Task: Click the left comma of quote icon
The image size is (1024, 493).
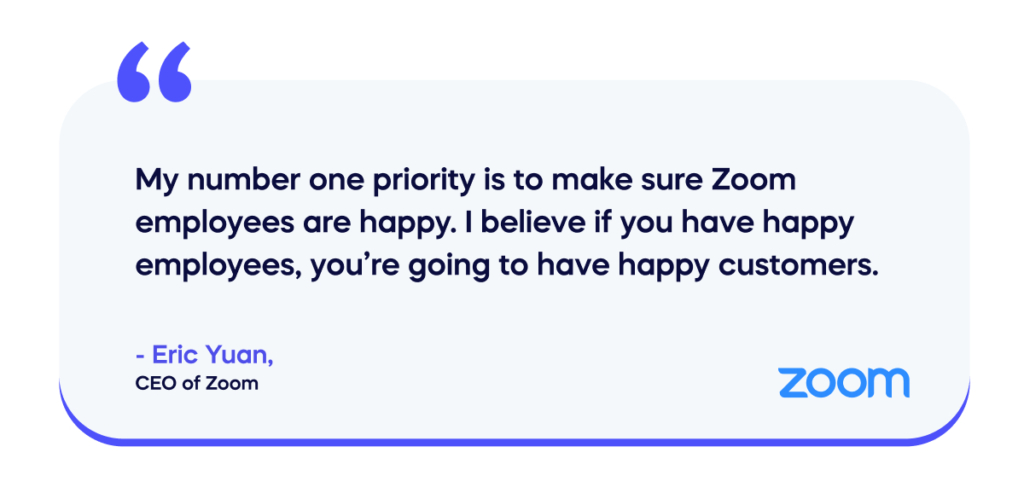Action: (x=134, y=72)
